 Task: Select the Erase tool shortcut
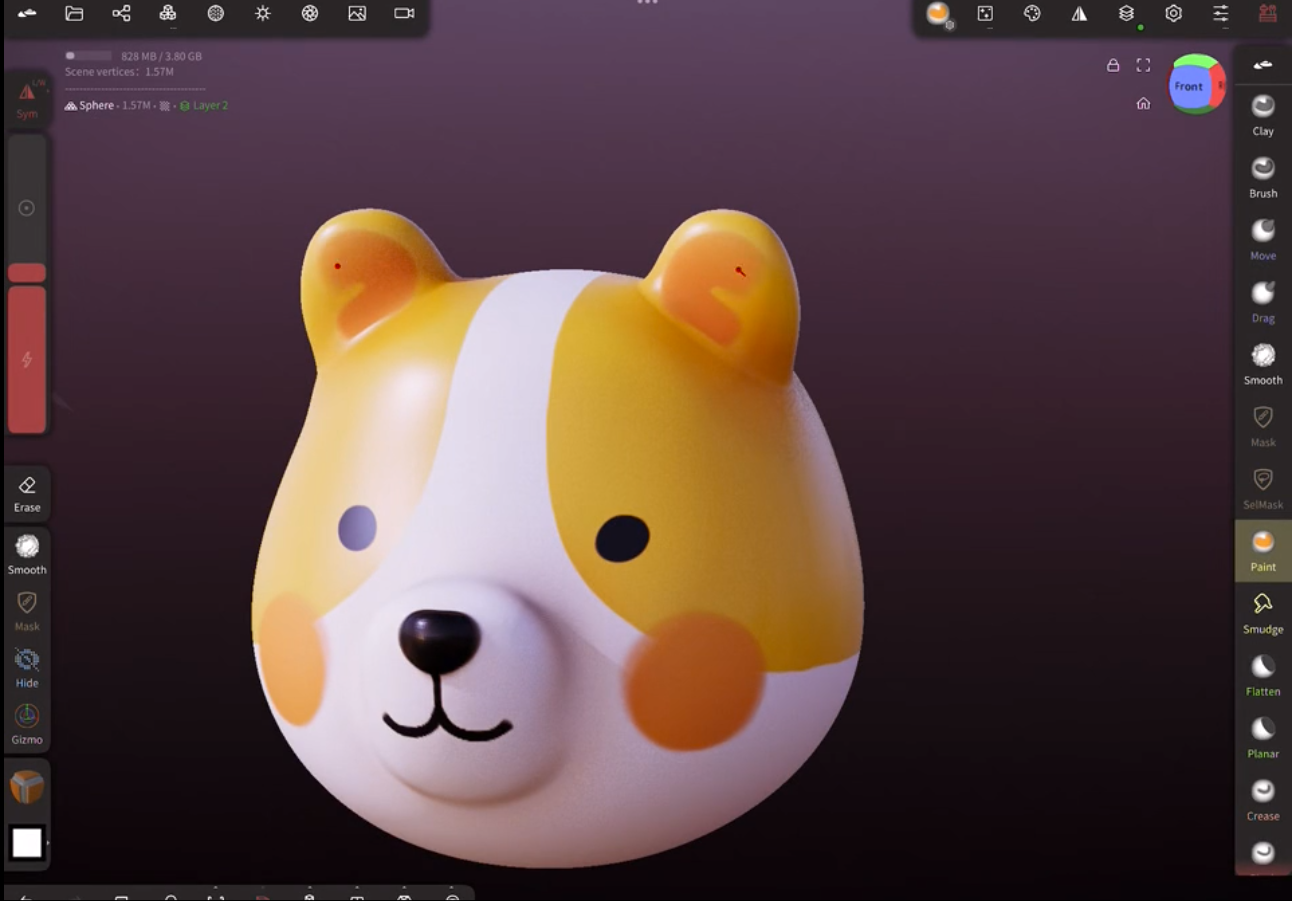(x=27, y=494)
